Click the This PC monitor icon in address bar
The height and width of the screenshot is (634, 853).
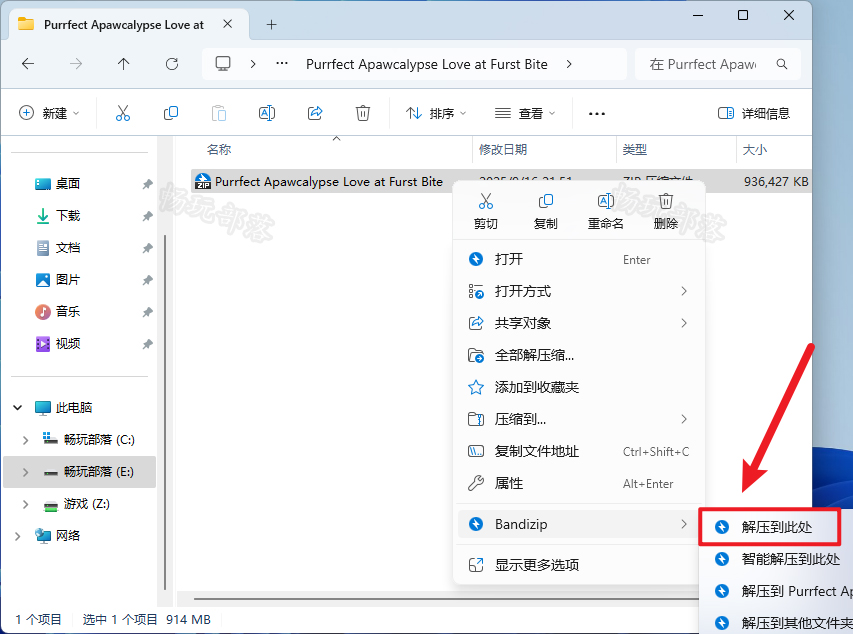(x=223, y=64)
